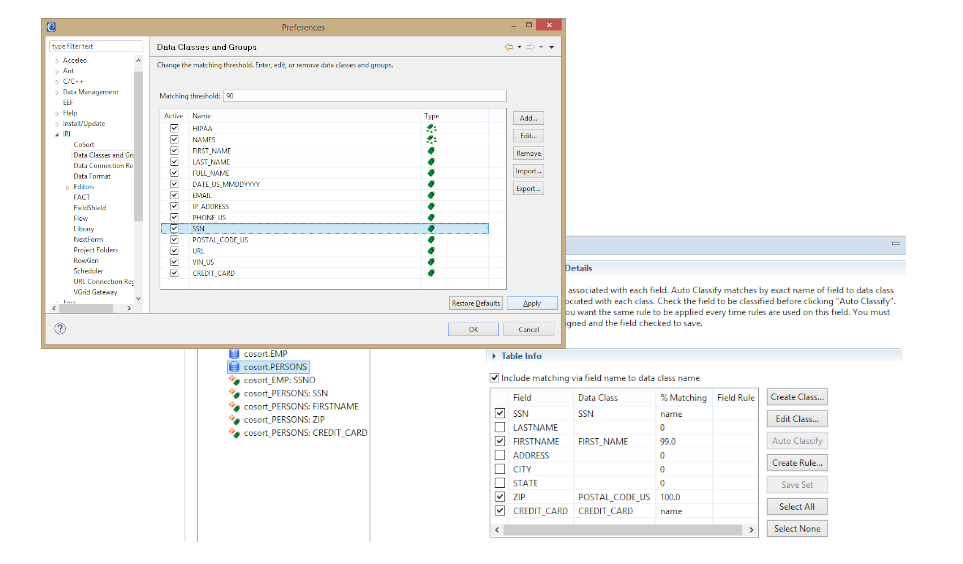The height and width of the screenshot is (564, 963).
Task: Click the cosort_PERSONS: ZIP rule icon
Action: (234, 420)
